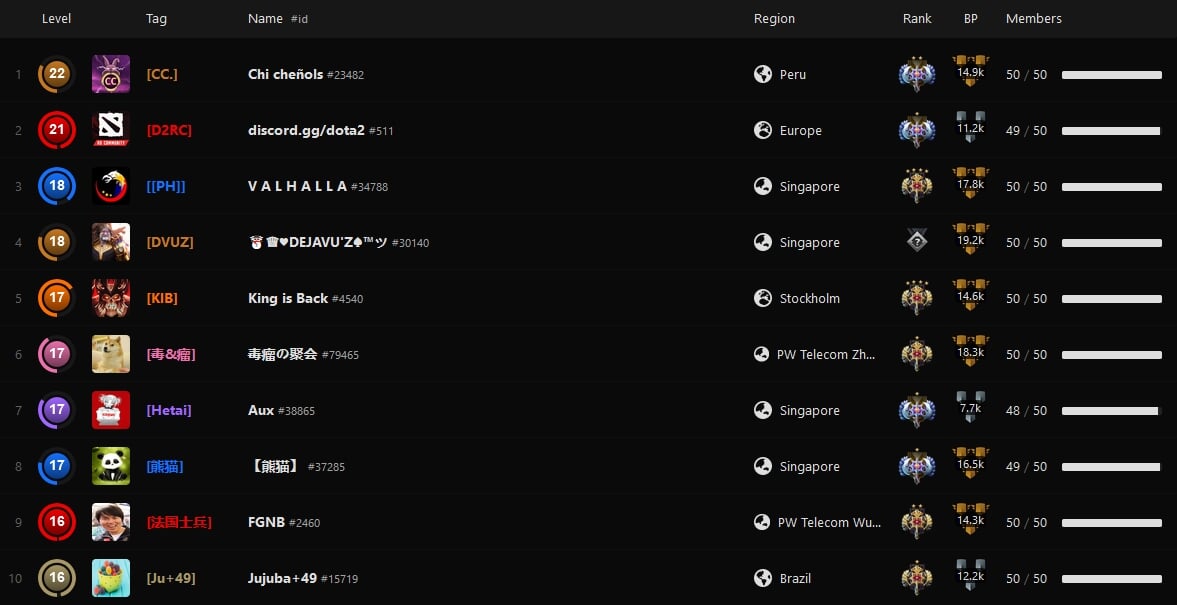Click the FGNB guild portrait thumbnail
The image size is (1177, 605).
(x=111, y=522)
